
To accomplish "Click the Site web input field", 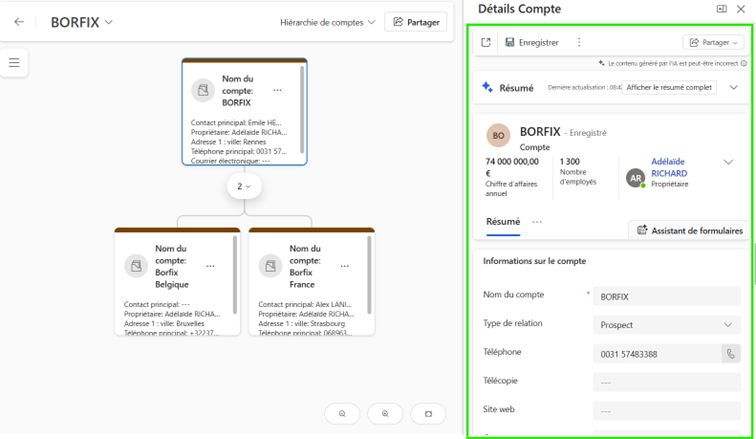I will click(666, 411).
